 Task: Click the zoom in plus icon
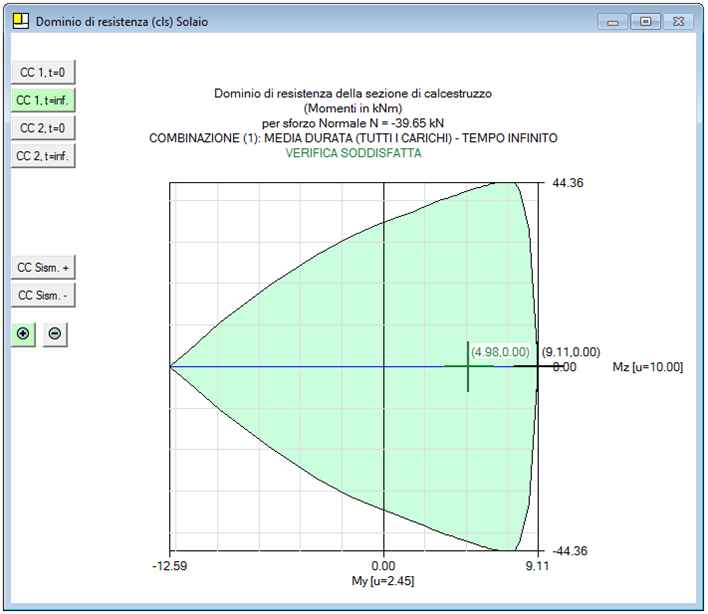point(23,335)
